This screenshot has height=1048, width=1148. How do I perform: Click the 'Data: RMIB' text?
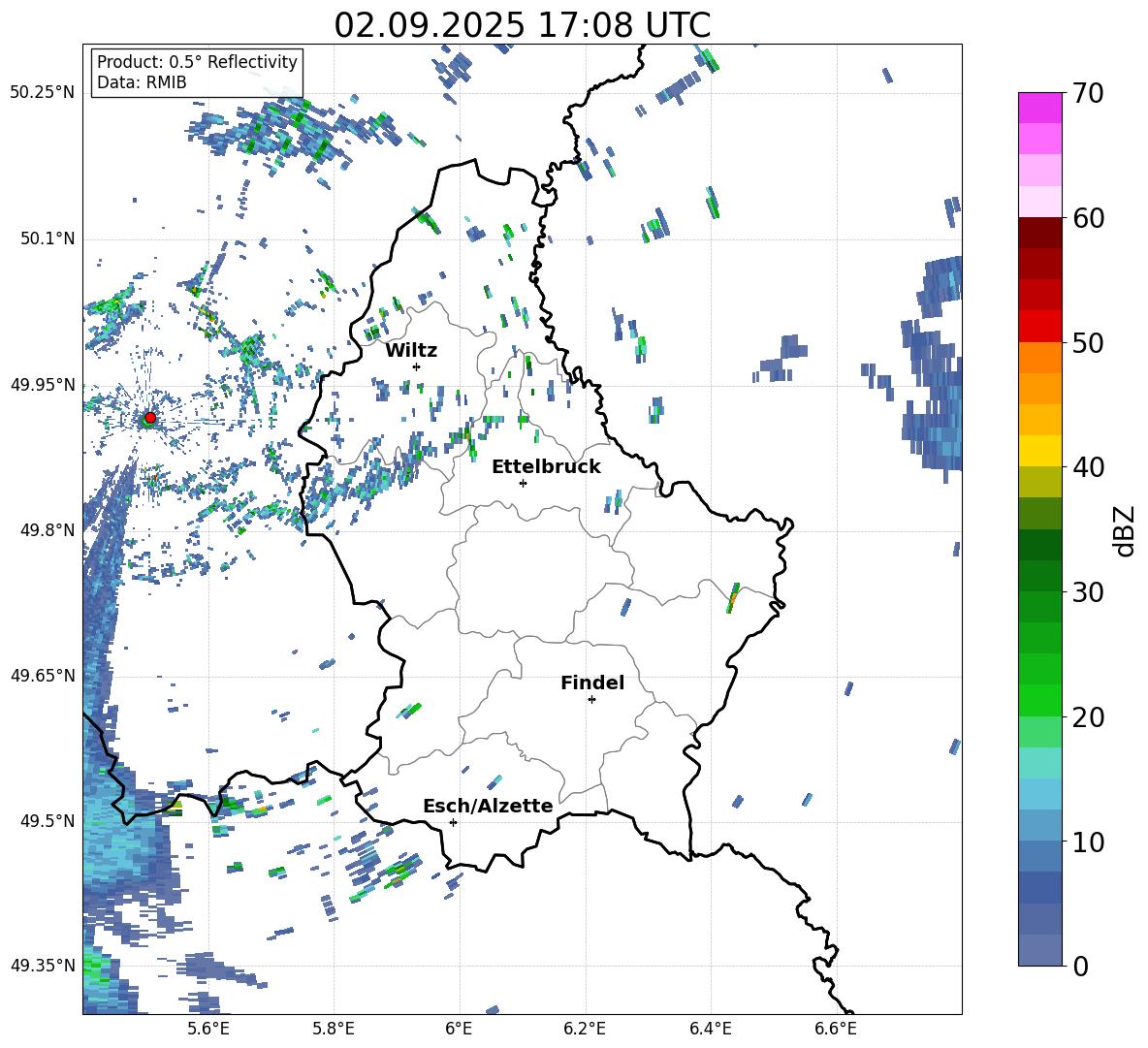point(142,82)
